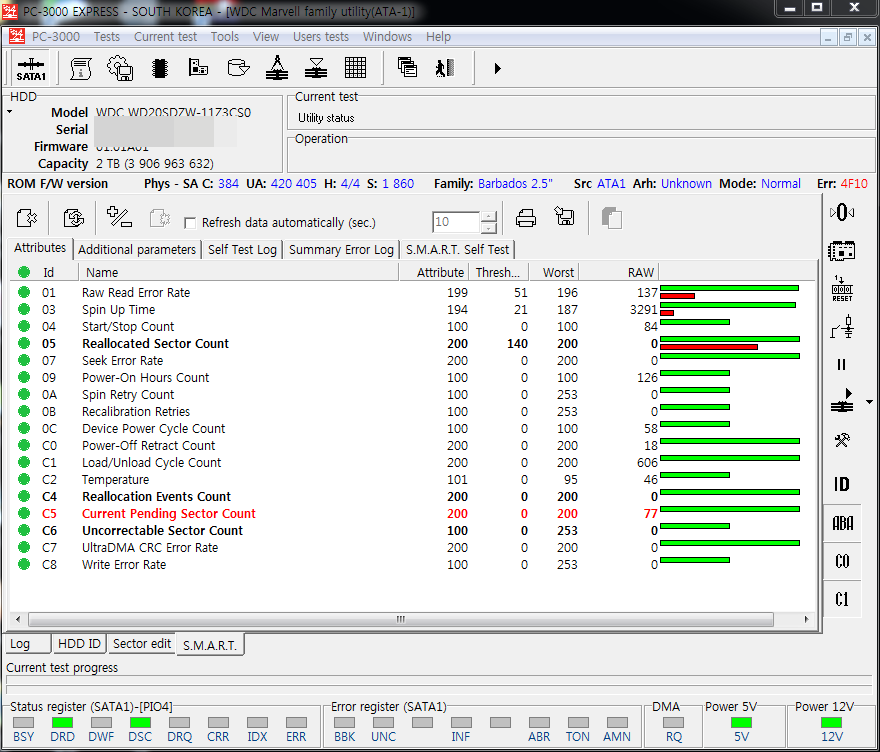
Task: Open the HDD info scroll icon
Action: [x=80, y=68]
